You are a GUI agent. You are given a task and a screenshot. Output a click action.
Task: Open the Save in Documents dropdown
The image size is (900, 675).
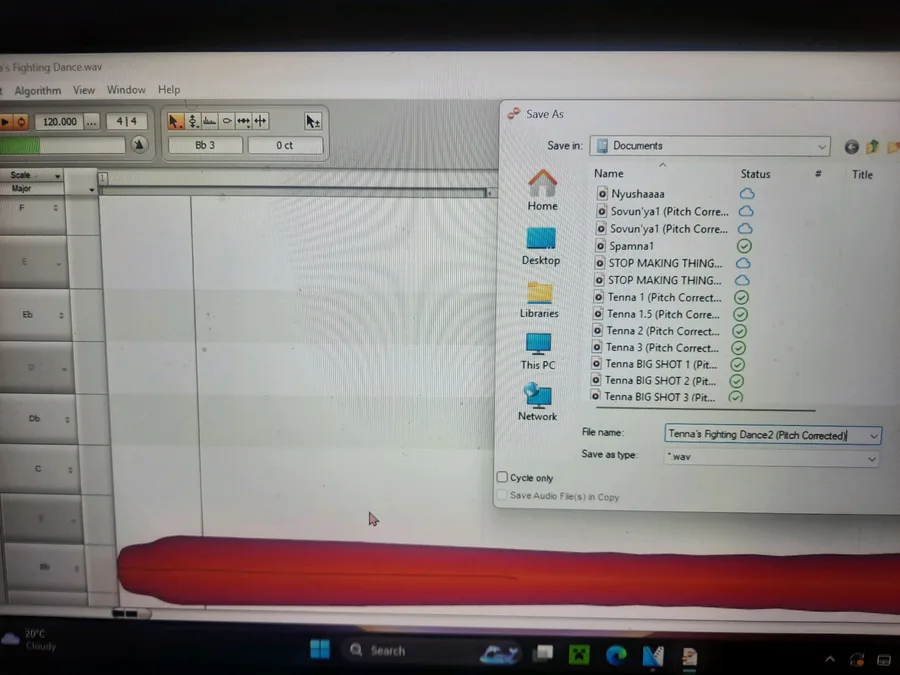click(710, 146)
